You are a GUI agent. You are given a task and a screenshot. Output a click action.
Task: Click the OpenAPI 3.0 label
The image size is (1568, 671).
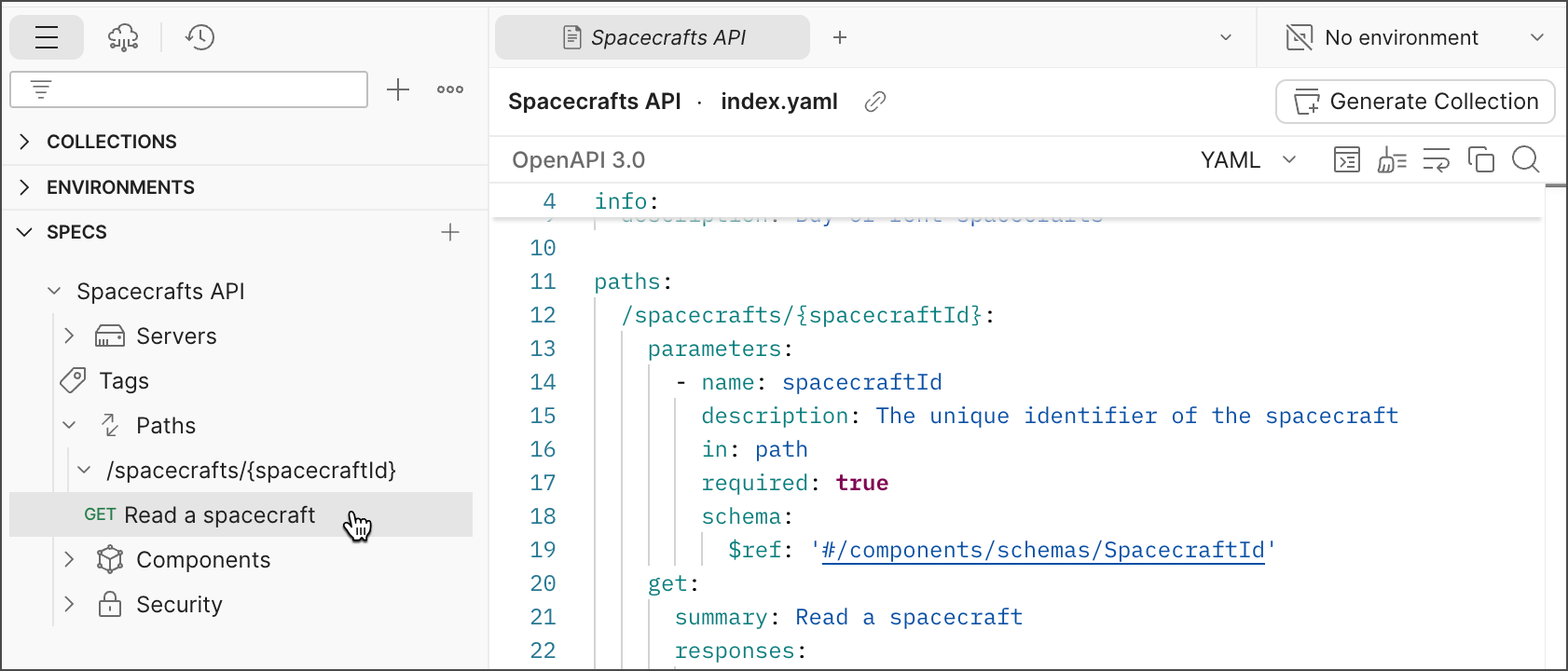[x=579, y=160]
